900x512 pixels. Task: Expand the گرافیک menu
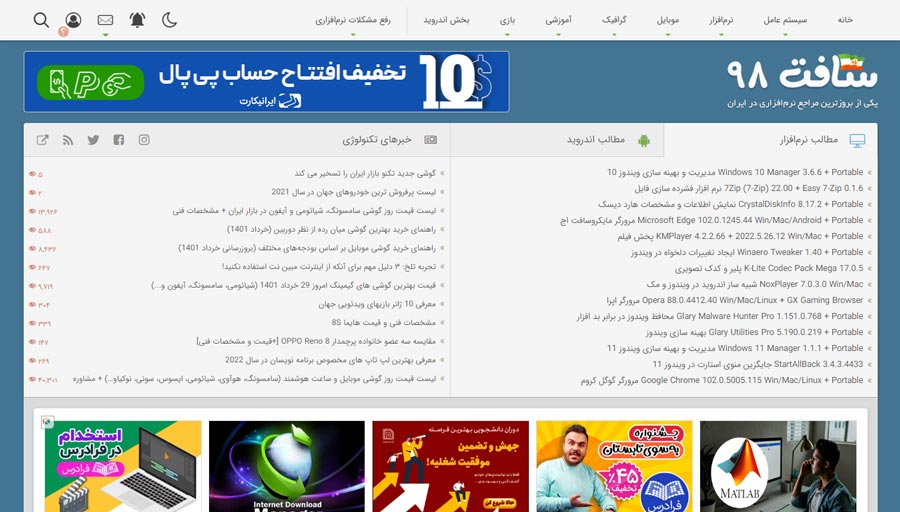614,20
